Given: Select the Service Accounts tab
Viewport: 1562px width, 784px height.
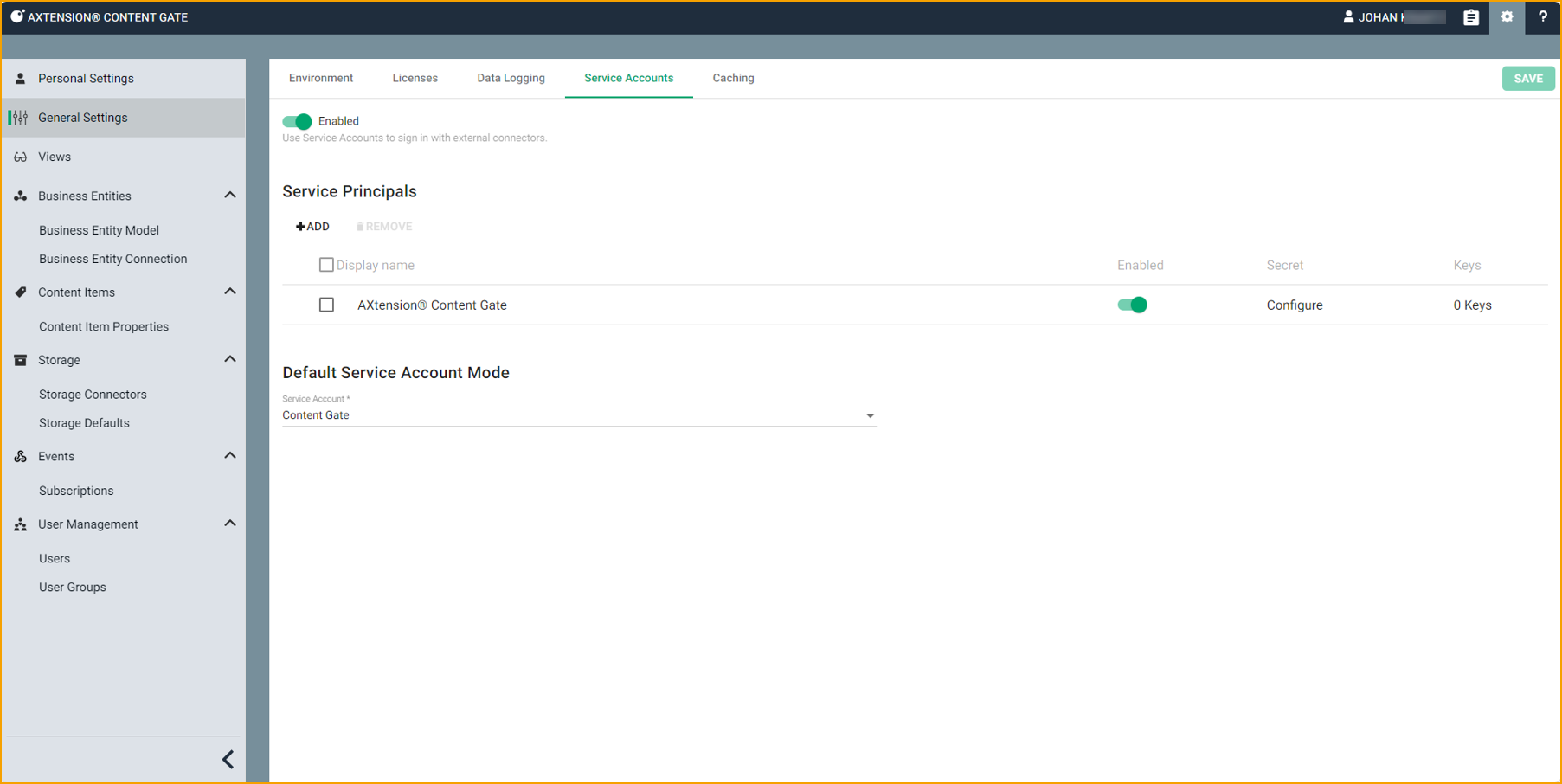Looking at the screenshot, I should (x=629, y=78).
